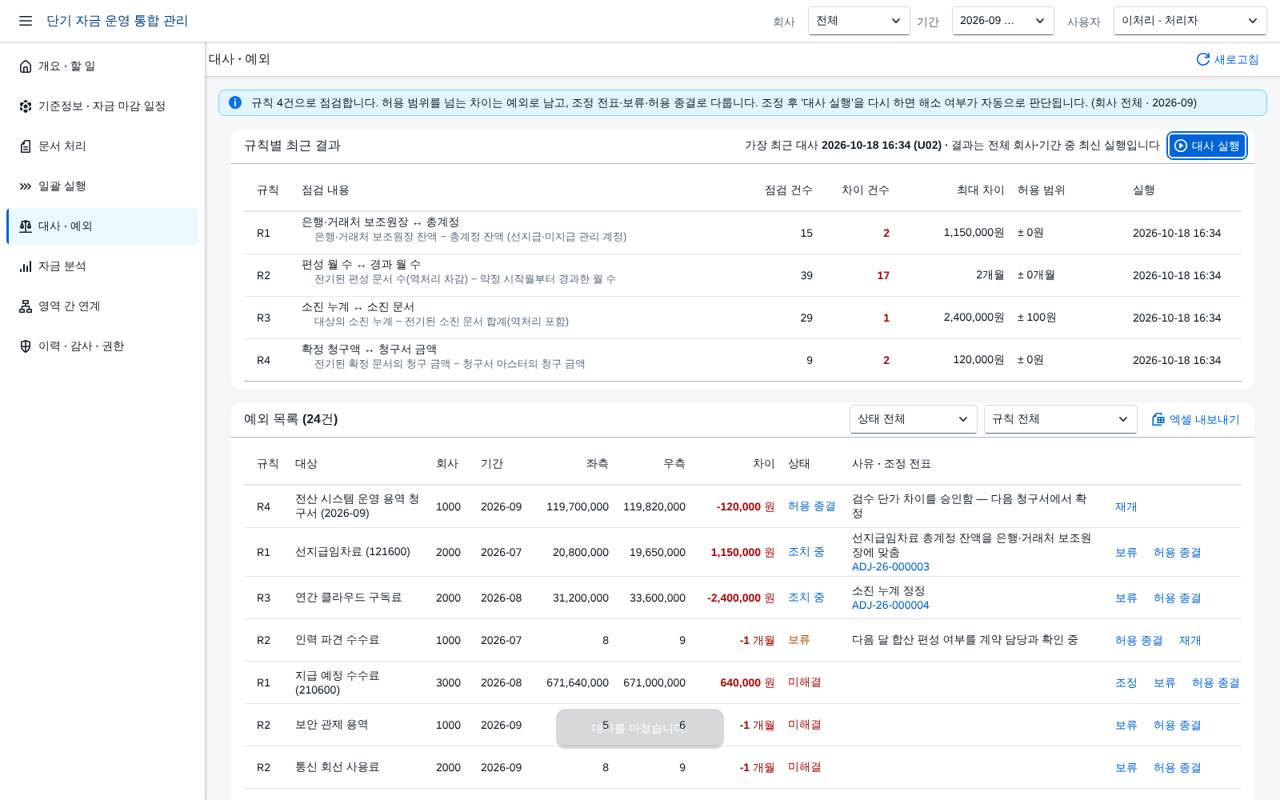Image resolution: width=1280 pixels, height=800 pixels.
Task: Click the play icon in 대사 실행 button
Action: 1181,146
